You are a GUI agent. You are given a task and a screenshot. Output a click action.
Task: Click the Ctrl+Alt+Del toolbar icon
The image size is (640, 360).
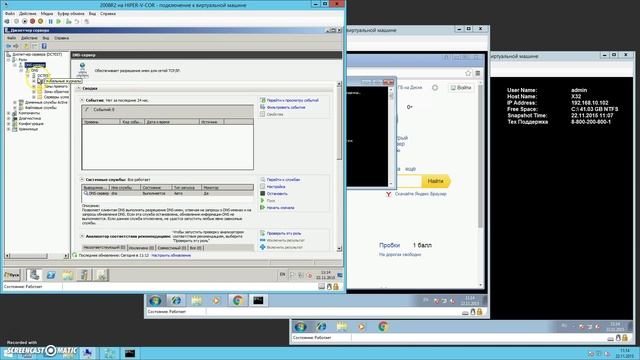click(x=7, y=21)
